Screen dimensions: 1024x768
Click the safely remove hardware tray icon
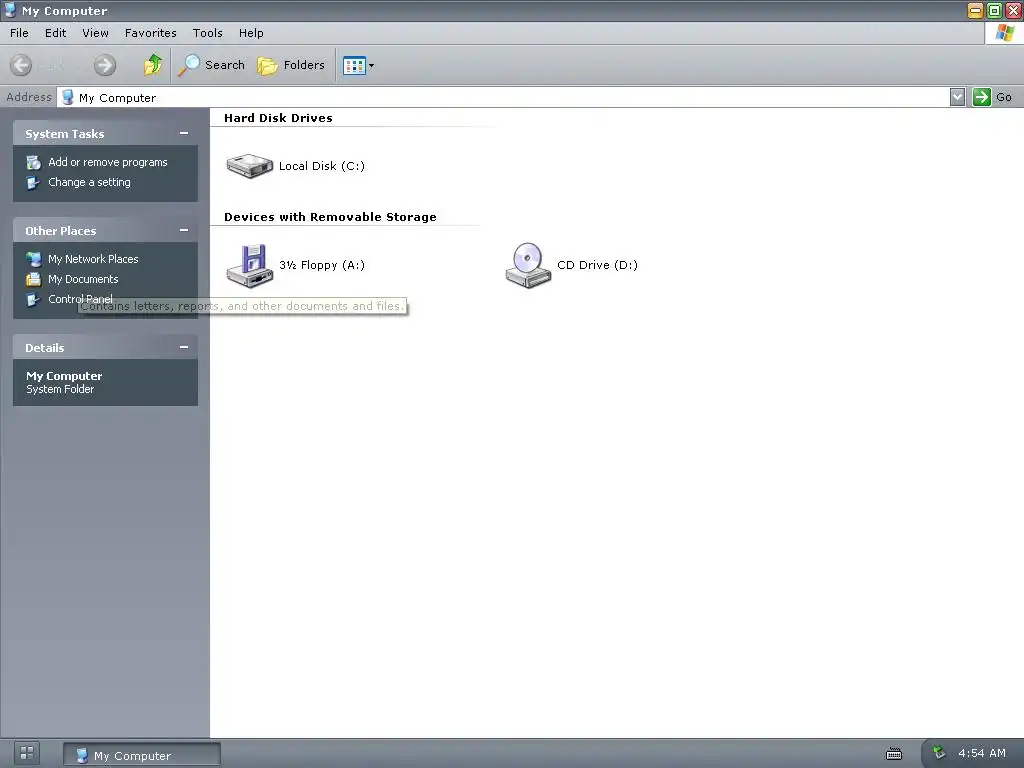click(939, 753)
